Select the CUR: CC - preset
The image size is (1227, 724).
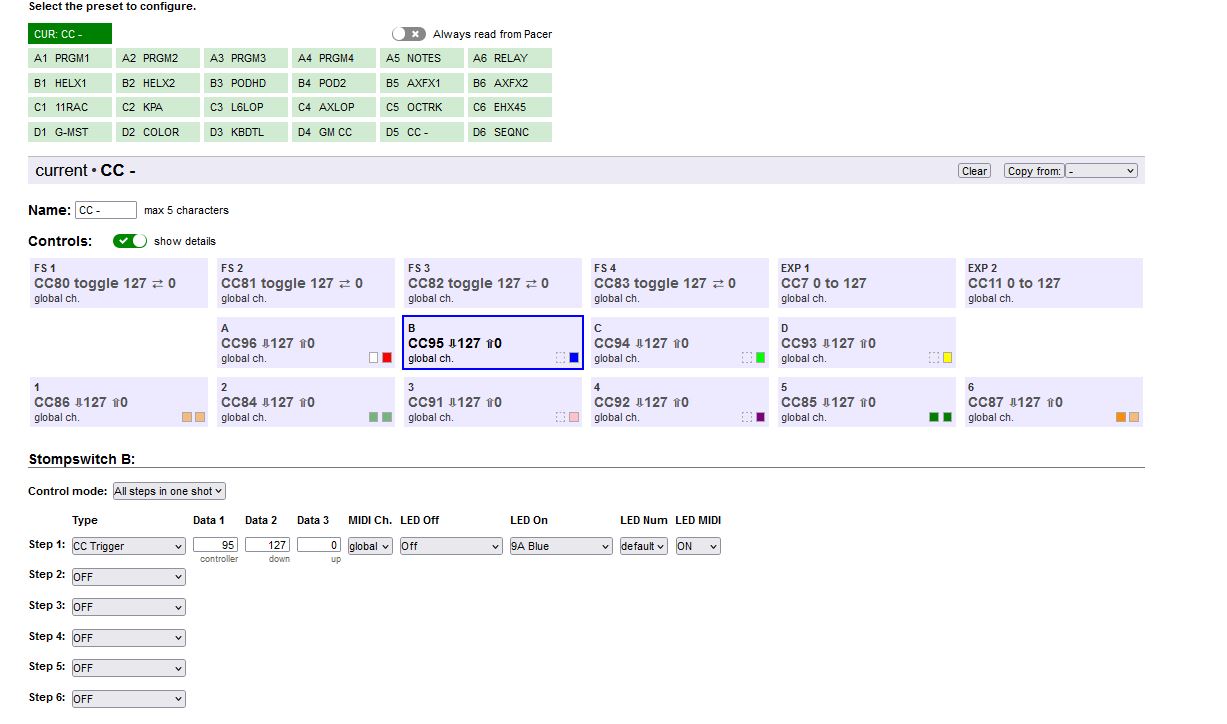[x=70, y=34]
